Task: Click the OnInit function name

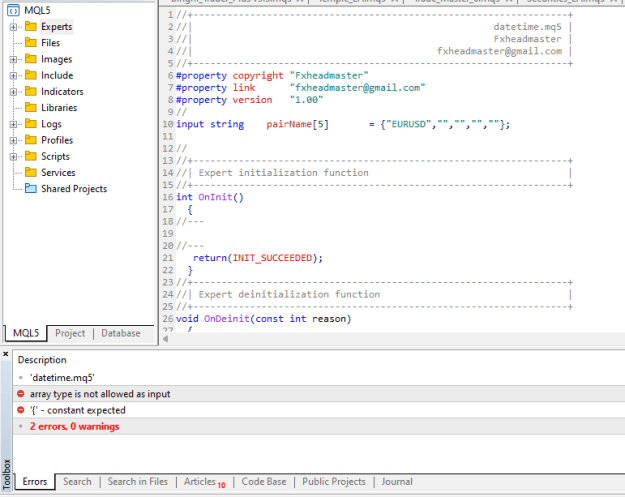Action: (x=215, y=197)
